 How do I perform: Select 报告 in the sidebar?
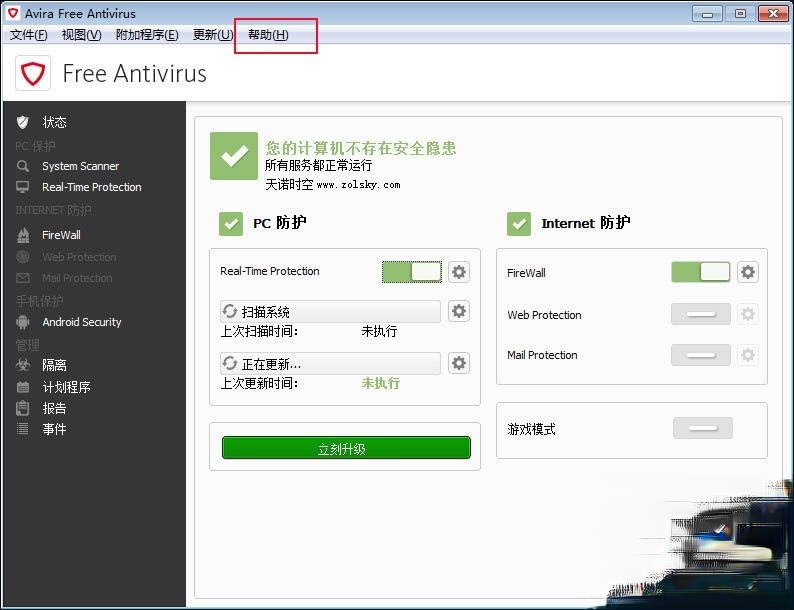tap(54, 408)
